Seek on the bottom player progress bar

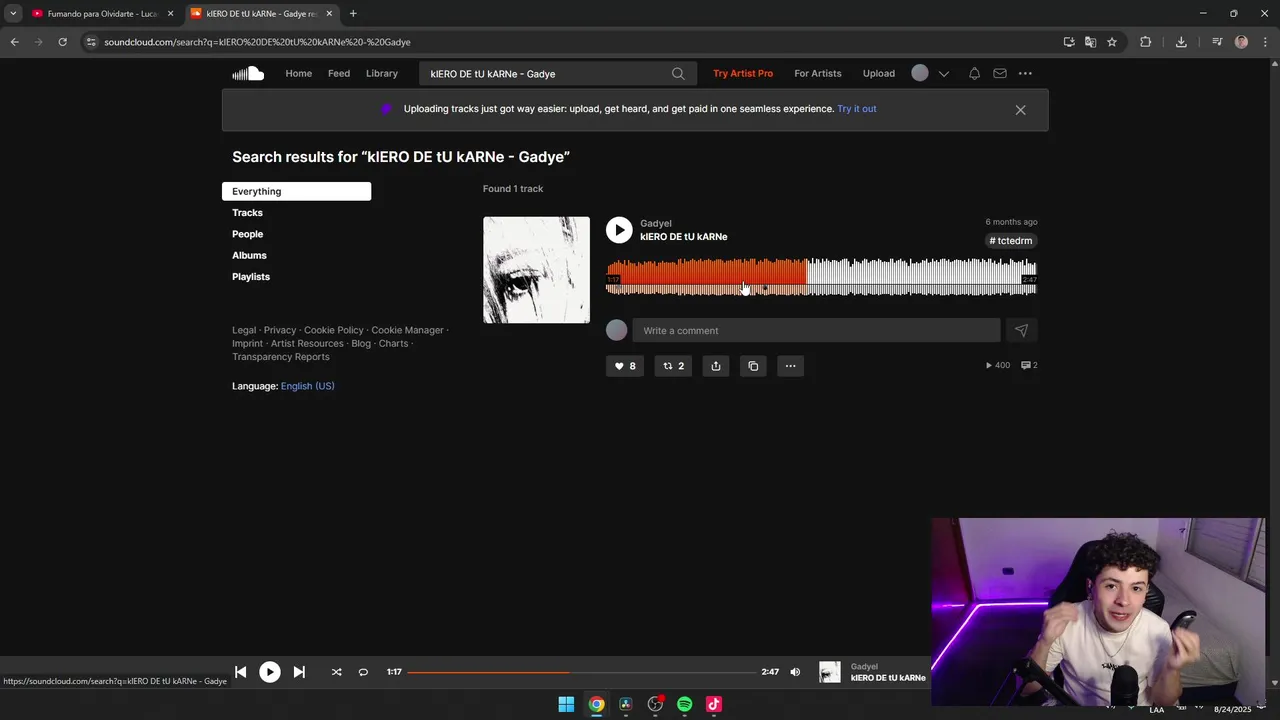581,672
